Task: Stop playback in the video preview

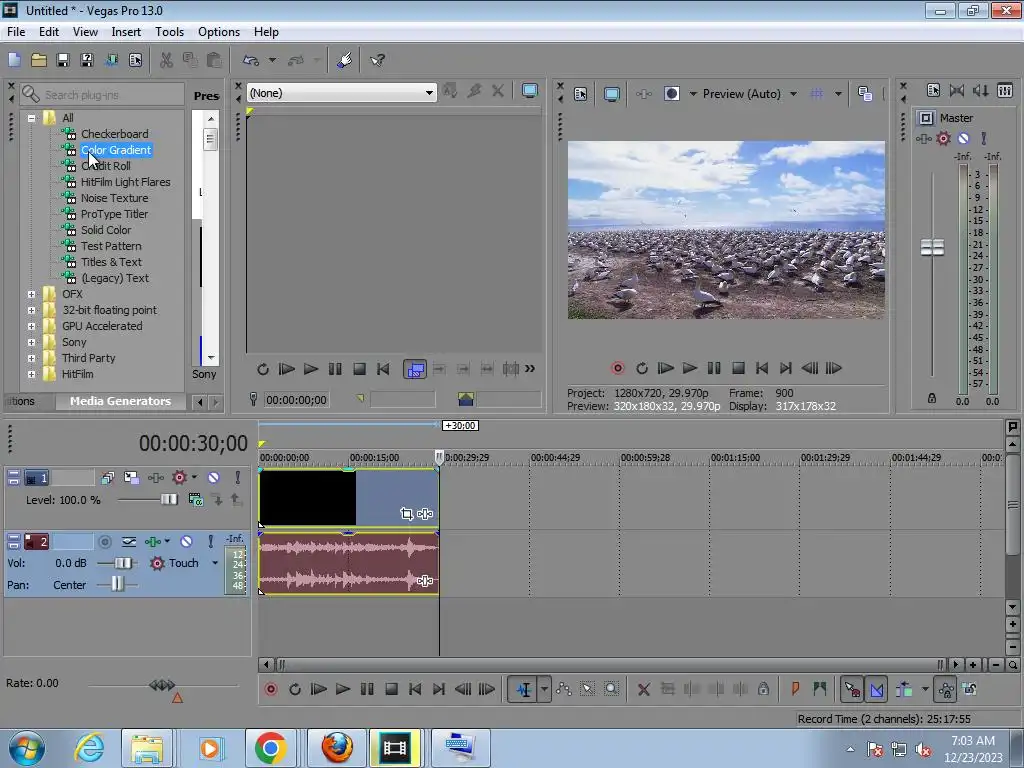Action: [x=738, y=368]
